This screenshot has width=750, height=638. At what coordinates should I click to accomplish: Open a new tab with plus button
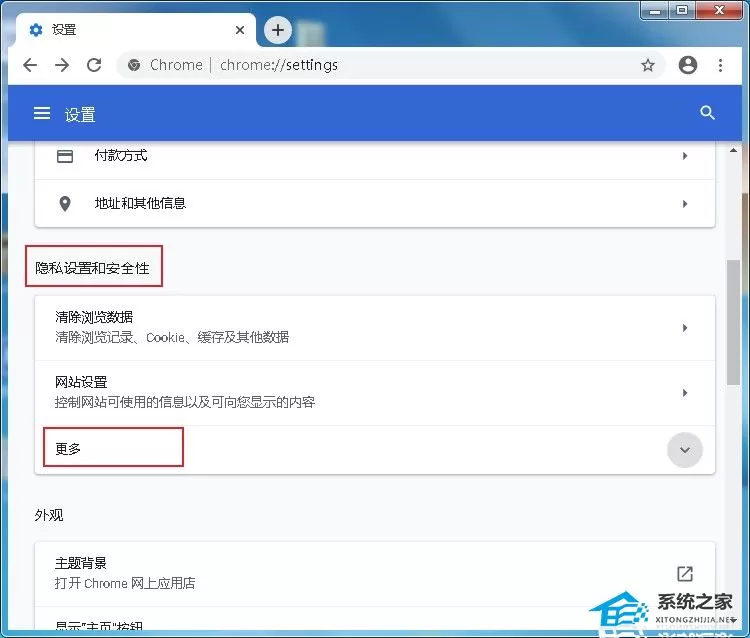[x=278, y=30]
